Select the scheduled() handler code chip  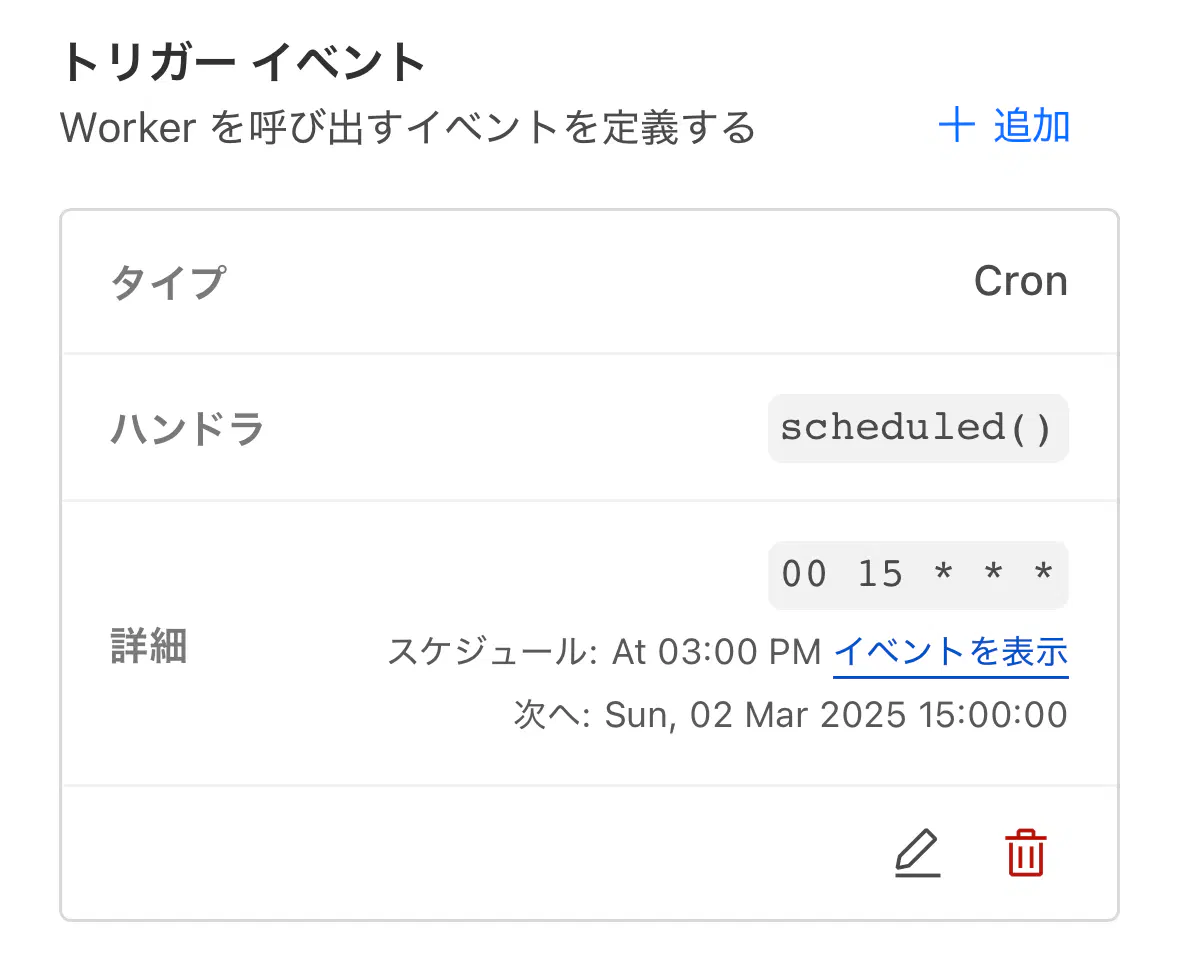tap(918, 428)
